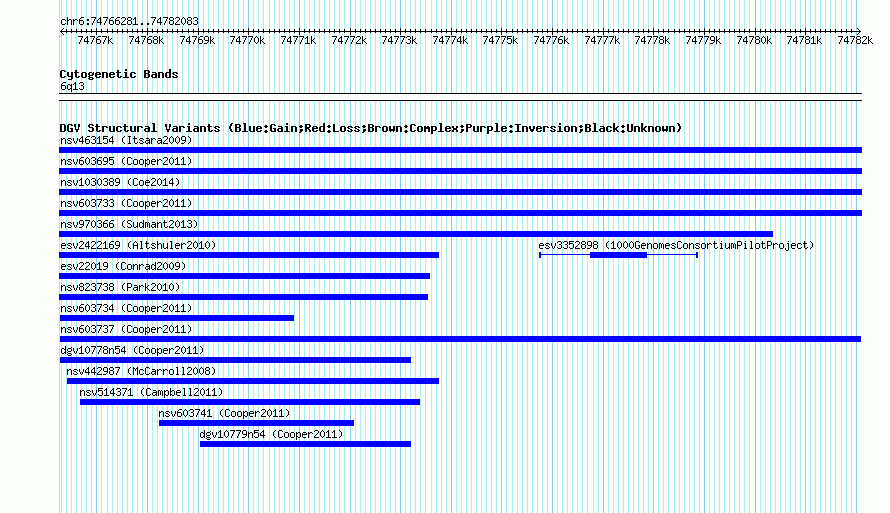Click the nsv1030389 blue variant bar
Image resolution: width=890 pixels, height=513 pixels.
[x=460, y=192]
